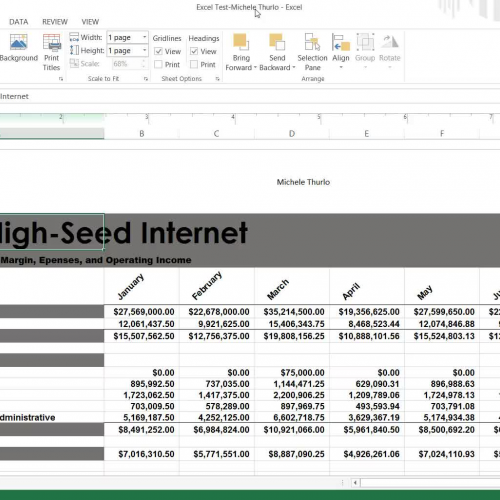Select the Administrative row label
This screenshot has height=500, width=500.
28,417
